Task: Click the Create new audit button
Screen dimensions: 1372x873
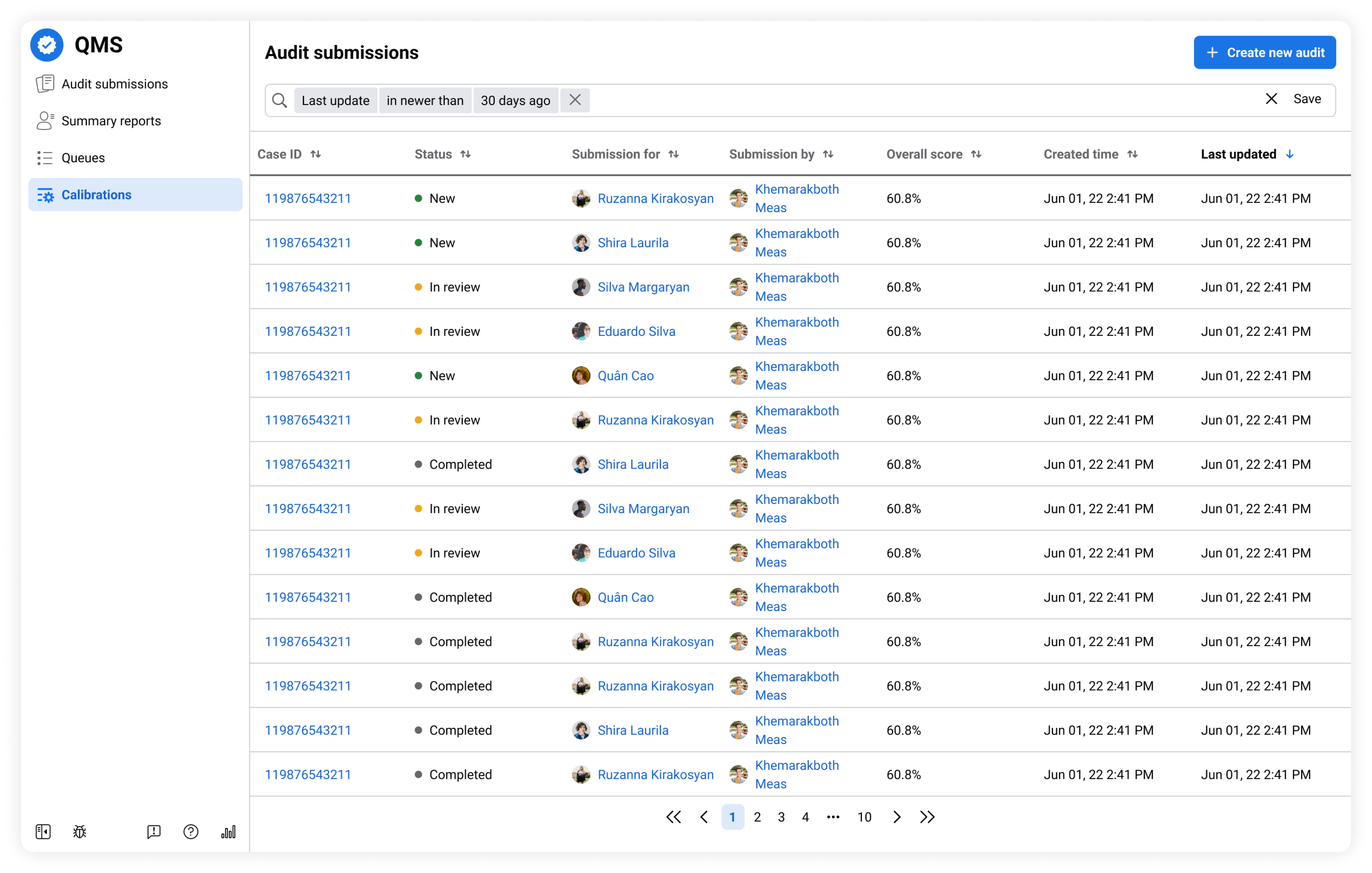Action: (x=1264, y=53)
